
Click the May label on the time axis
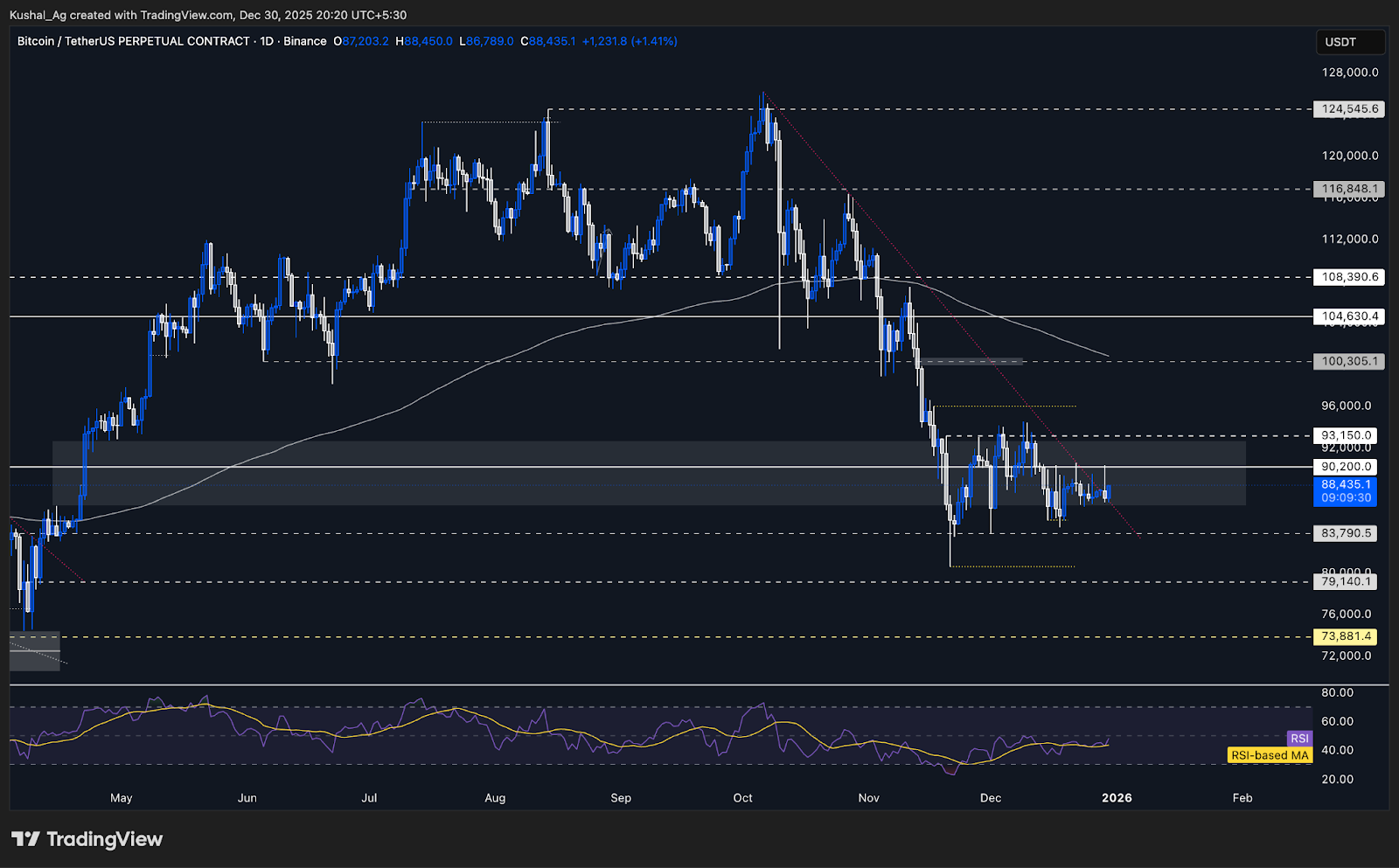tap(122, 797)
